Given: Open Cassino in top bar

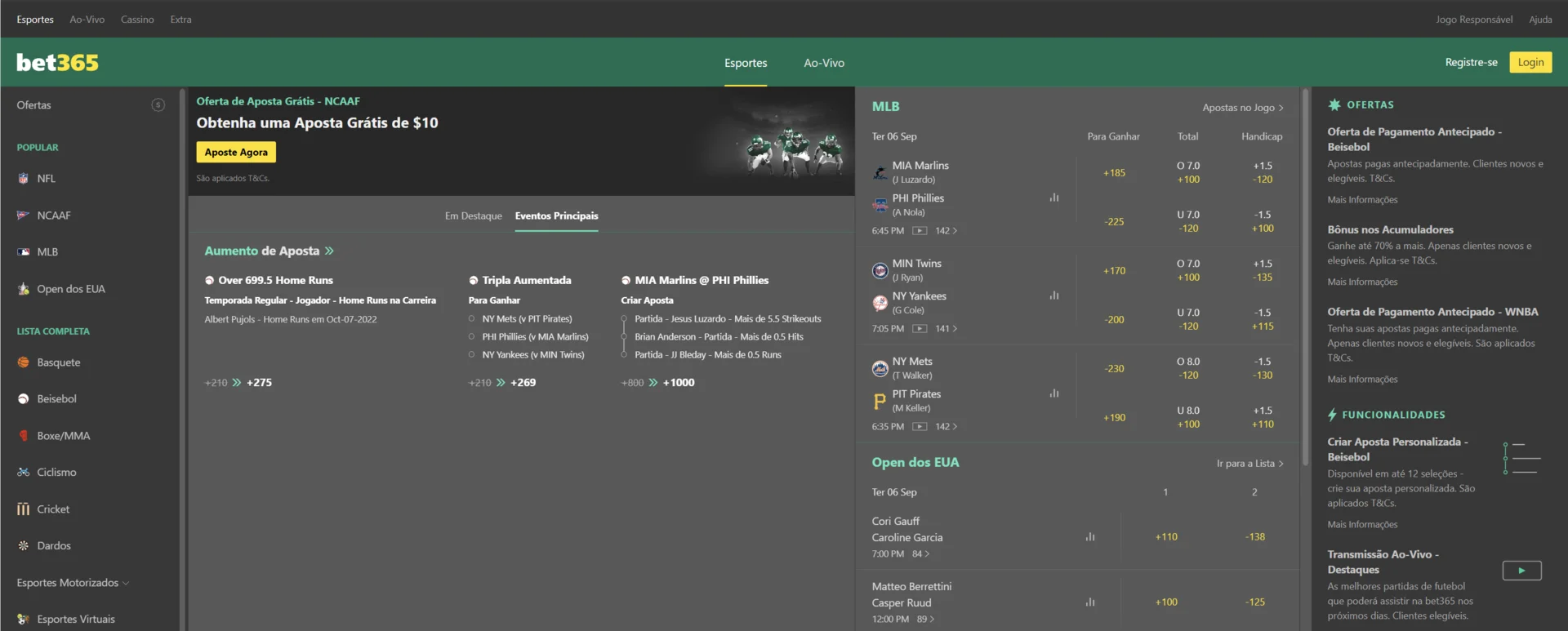Looking at the screenshot, I should click(x=137, y=20).
